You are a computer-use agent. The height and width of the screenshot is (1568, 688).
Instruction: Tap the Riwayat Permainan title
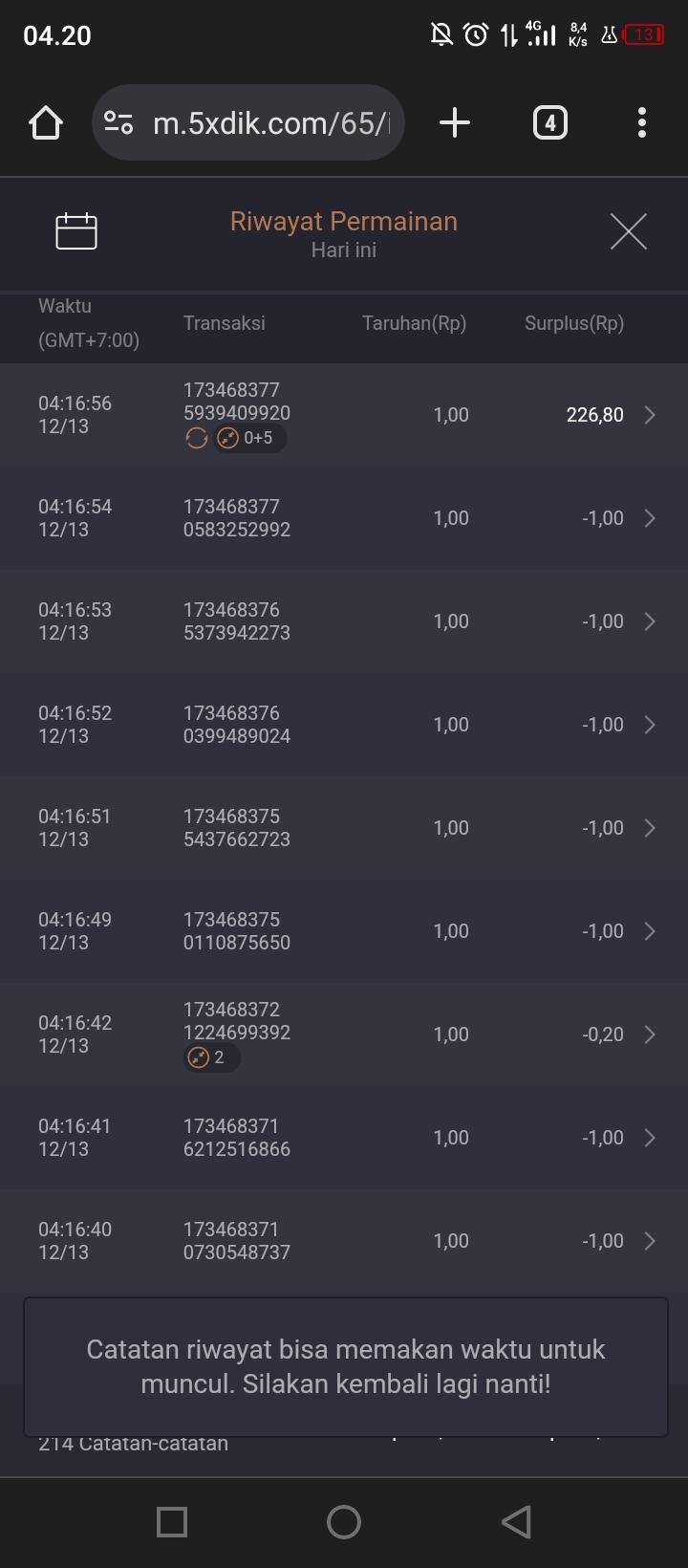[x=344, y=222]
